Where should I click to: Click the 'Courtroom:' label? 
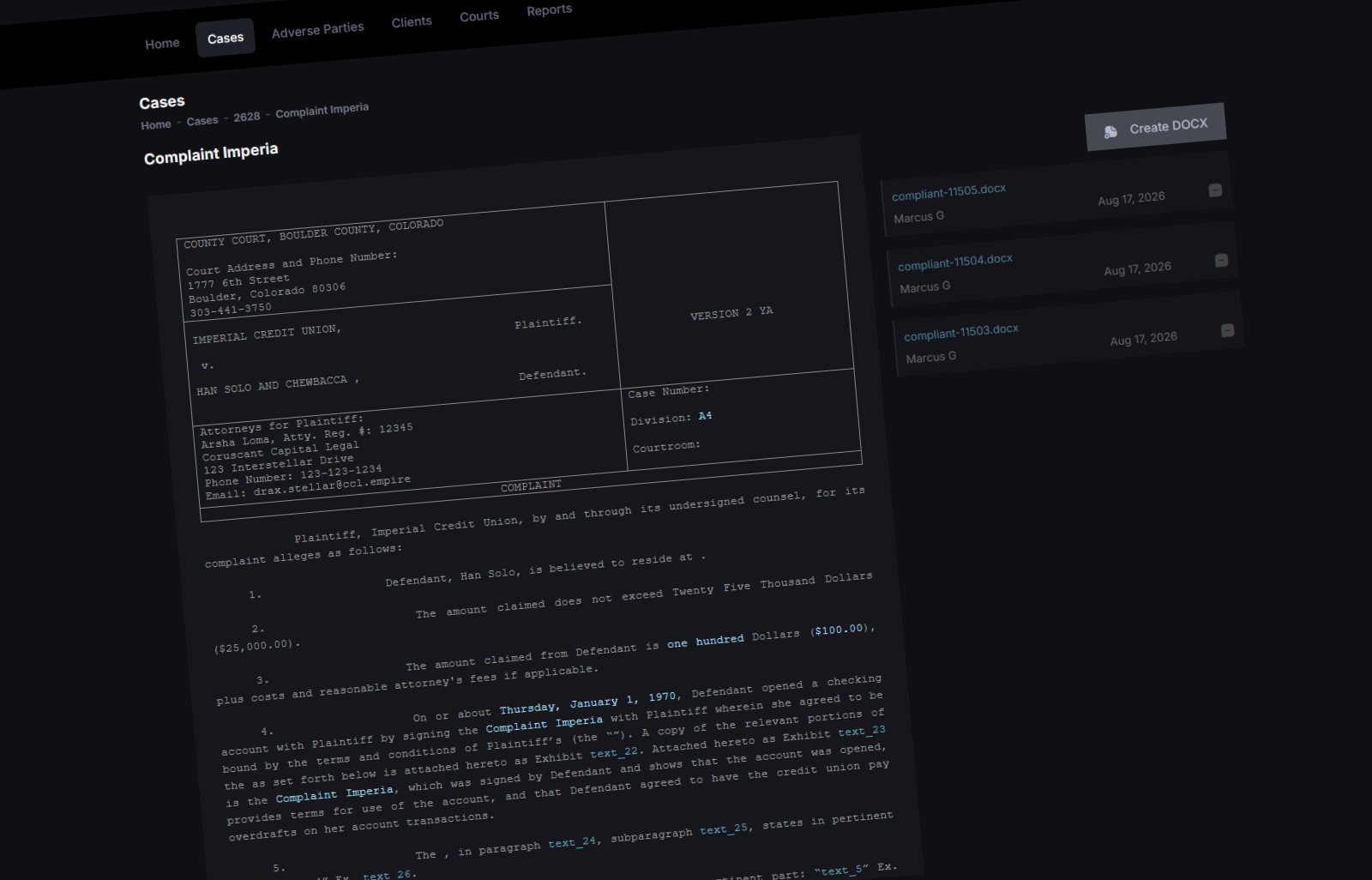(x=666, y=446)
